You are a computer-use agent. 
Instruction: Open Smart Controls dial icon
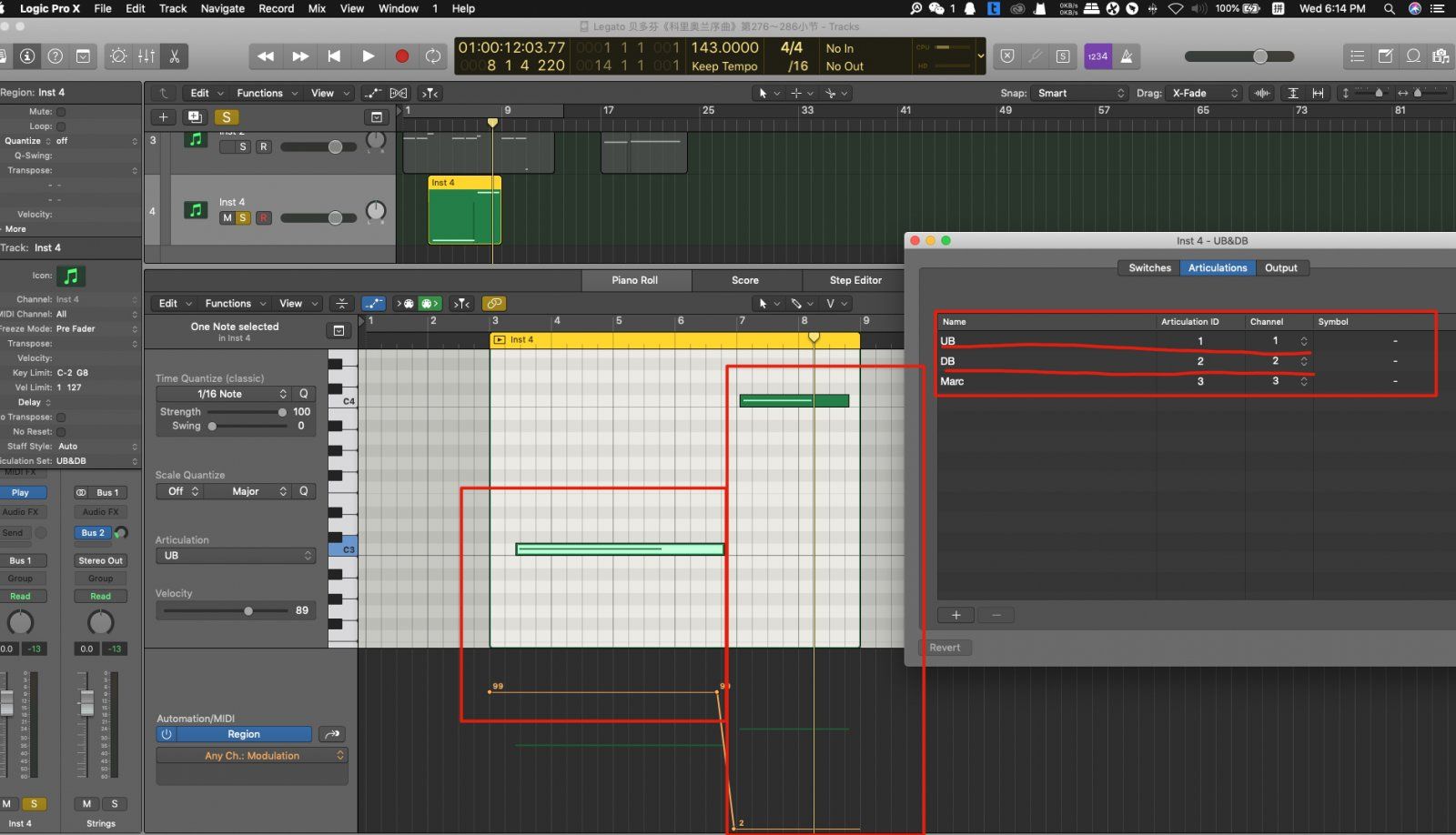[x=119, y=56]
